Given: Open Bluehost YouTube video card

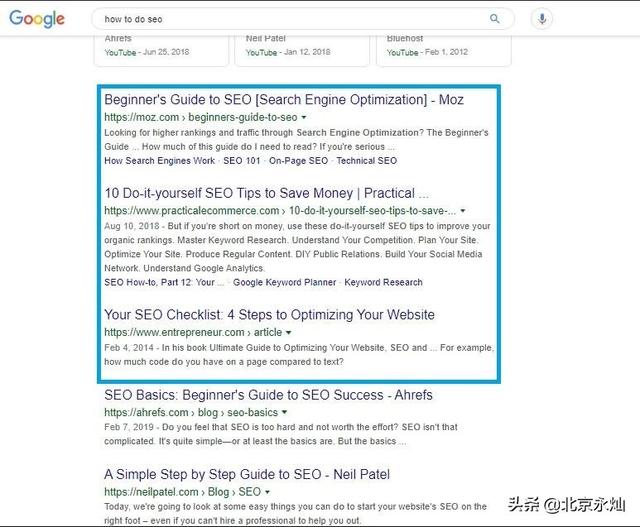Looking at the screenshot, I should pos(444,51).
